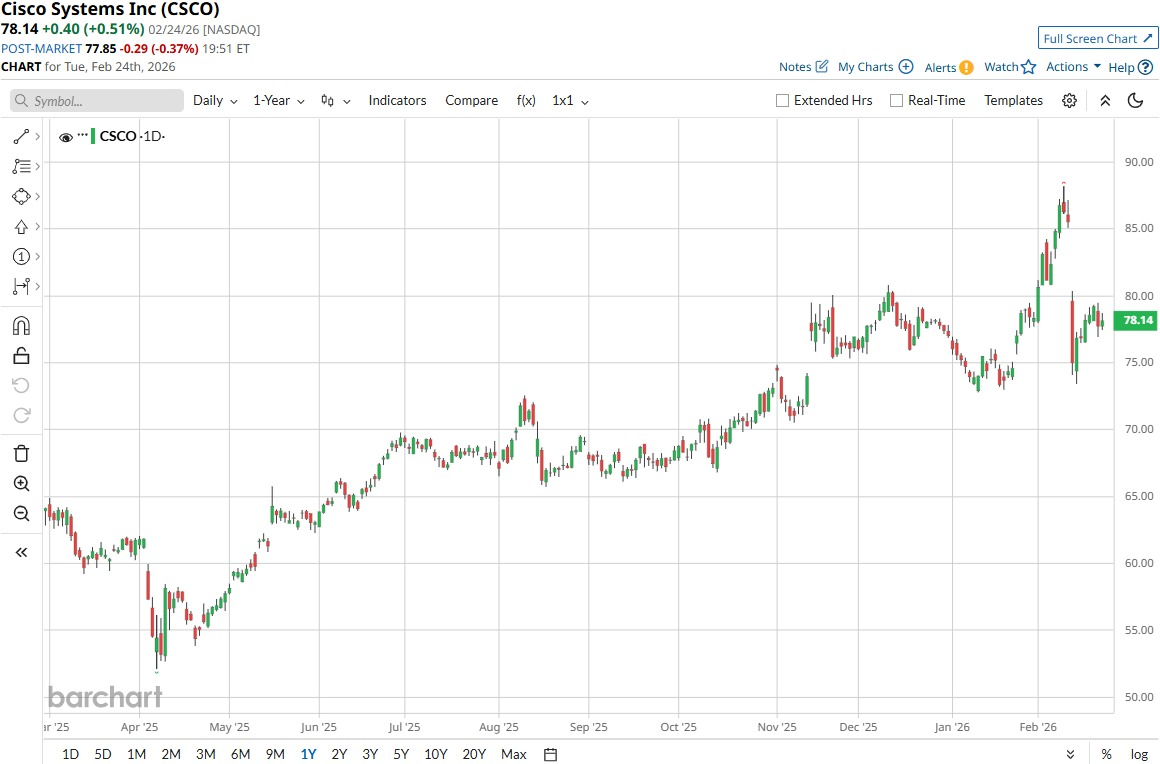This screenshot has height=764, width=1160.
Task: Open the Daily interval dropdown
Action: click(215, 101)
